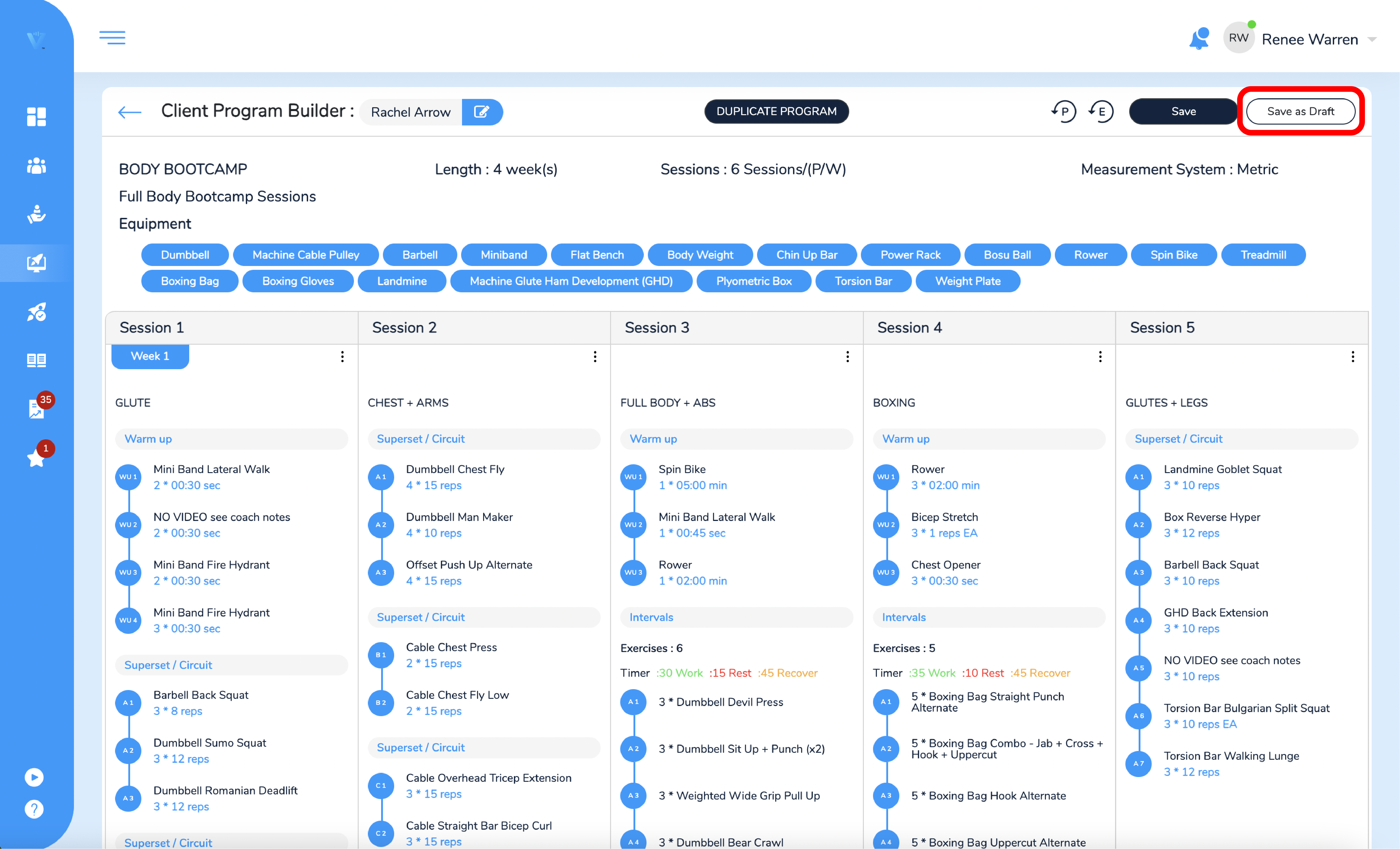Click A 7 marker for Torsion Bar Walking Lunge
Viewport: 1400px width, 849px height.
pos(1139,764)
